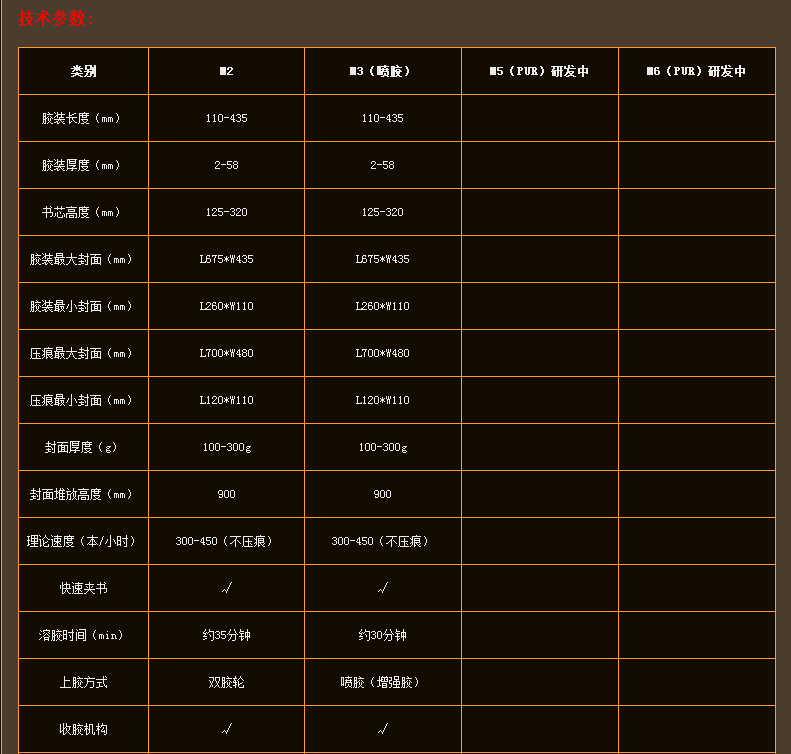This screenshot has width=791, height=754.
Task: Select L260*W110 value in M2 column
Action: (227, 306)
